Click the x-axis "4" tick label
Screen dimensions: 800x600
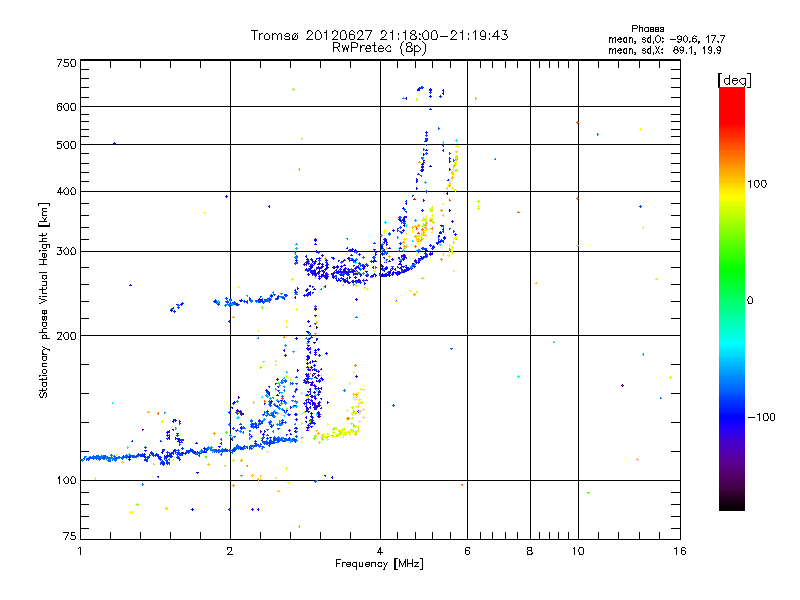[380, 551]
